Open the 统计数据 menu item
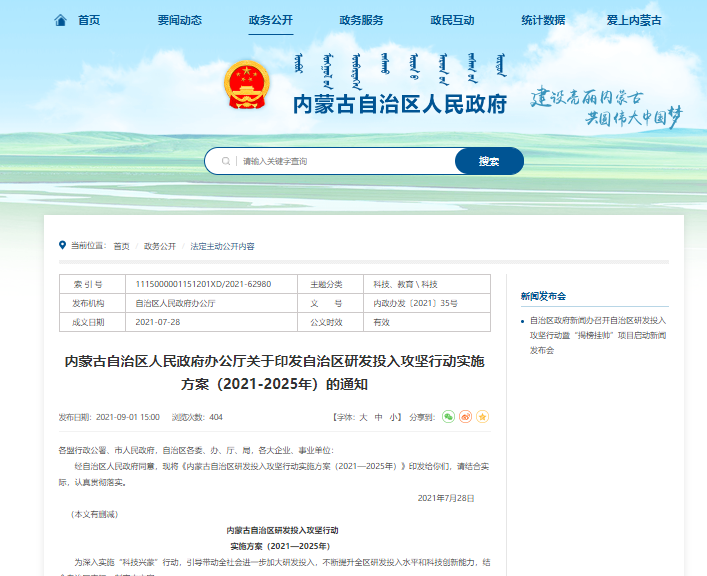This screenshot has width=707, height=576. pyautogui.click(x=543, y=20)
